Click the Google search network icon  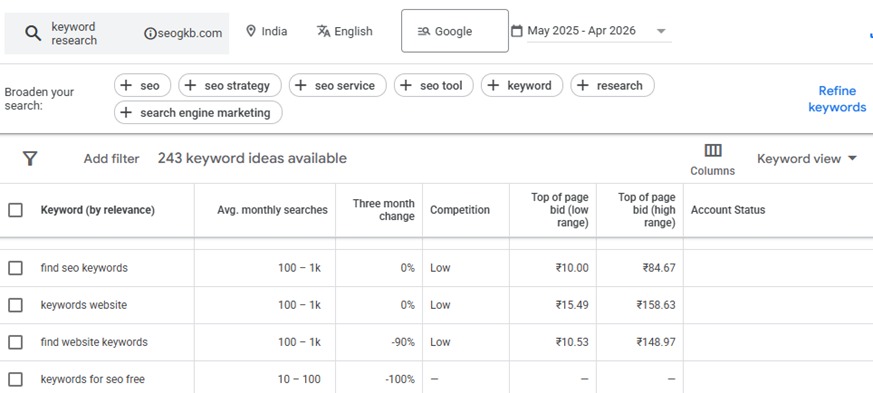424,32
